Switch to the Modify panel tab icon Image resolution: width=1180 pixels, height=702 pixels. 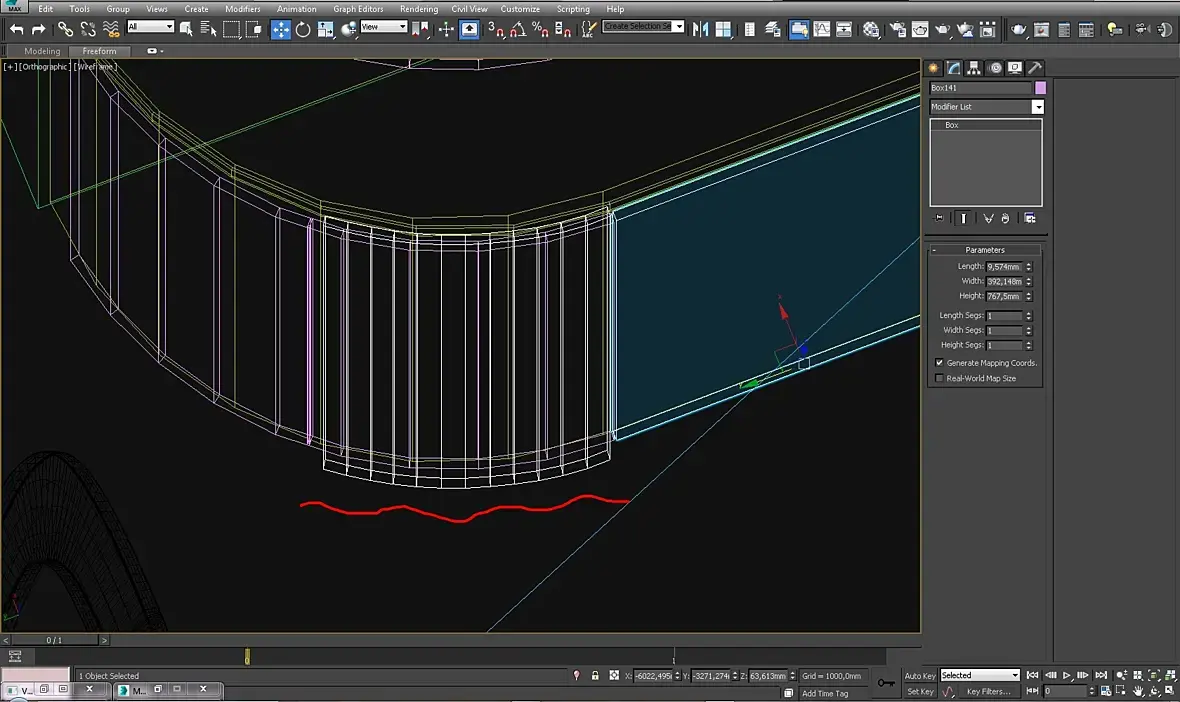coord(954,68)
